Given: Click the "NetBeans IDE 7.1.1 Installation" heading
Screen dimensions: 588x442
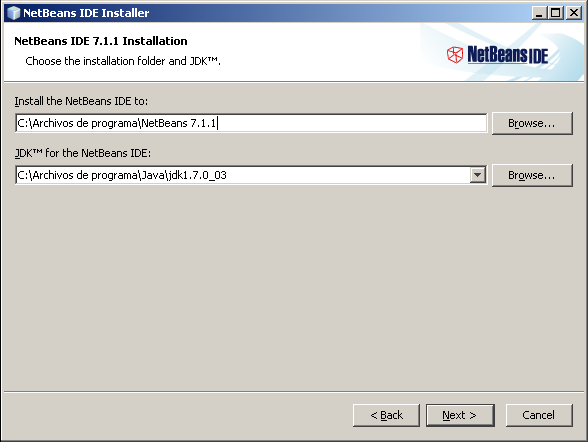Looking at the screenshot, I should pyautogui.click(x=101, y=41).
